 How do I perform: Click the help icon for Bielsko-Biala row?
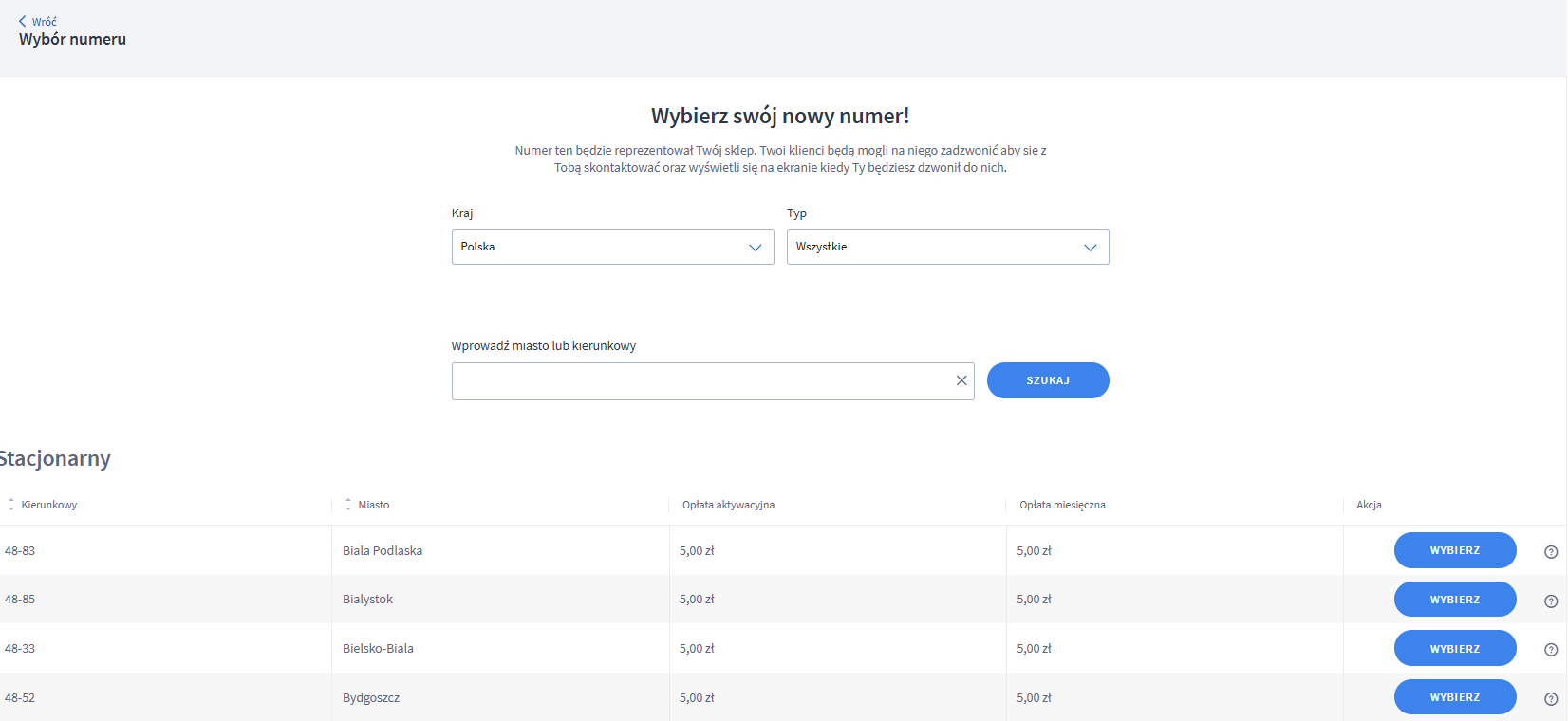coord(1551,650)
